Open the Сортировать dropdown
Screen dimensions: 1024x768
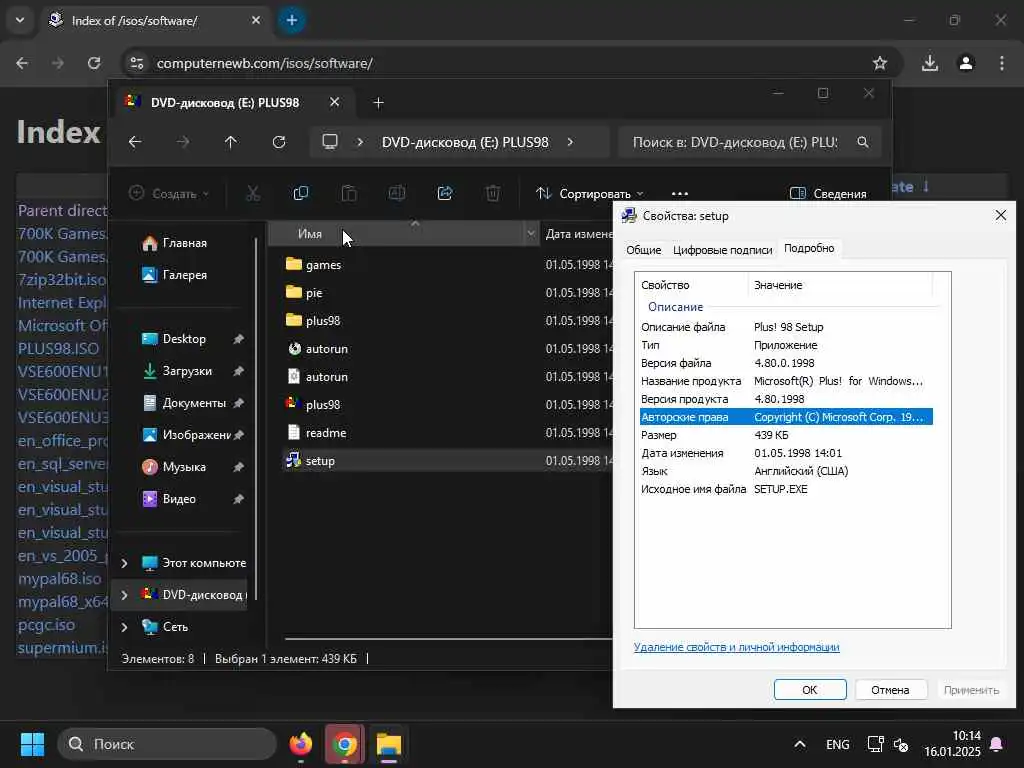590,193
